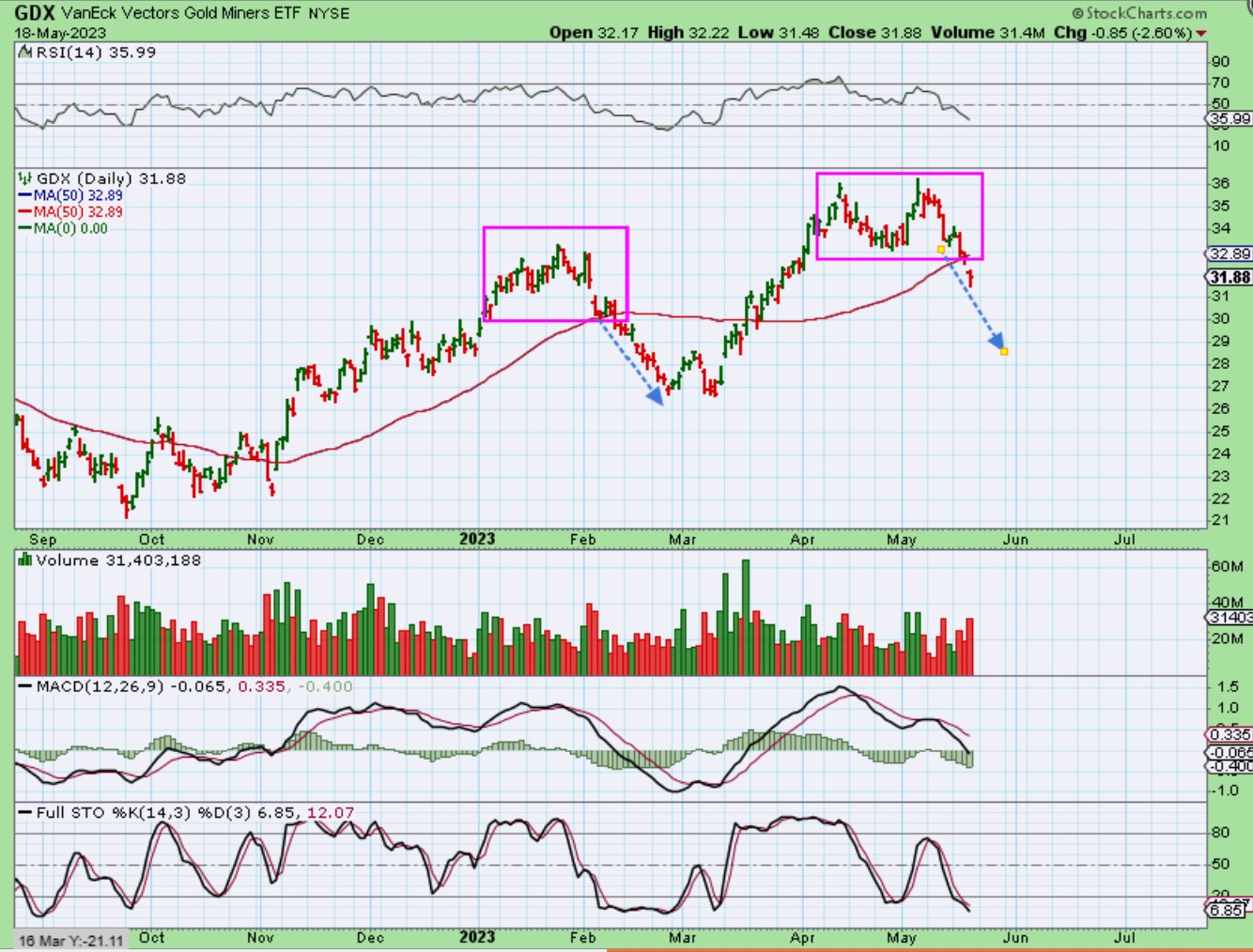Click the Nov label under the stochastic panel

(260, 937)
